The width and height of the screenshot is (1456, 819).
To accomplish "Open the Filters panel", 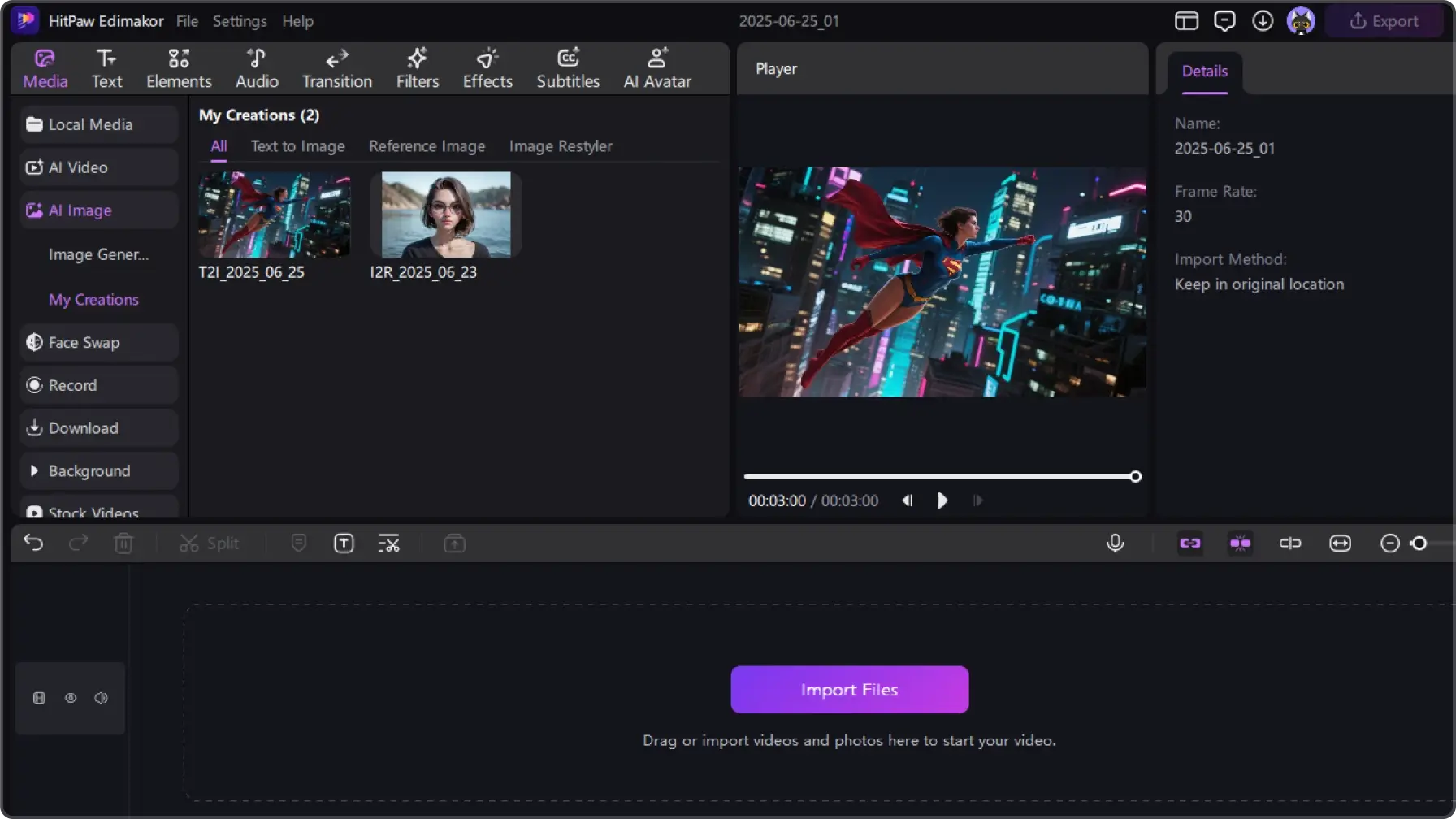I will [x=418, y=68].
